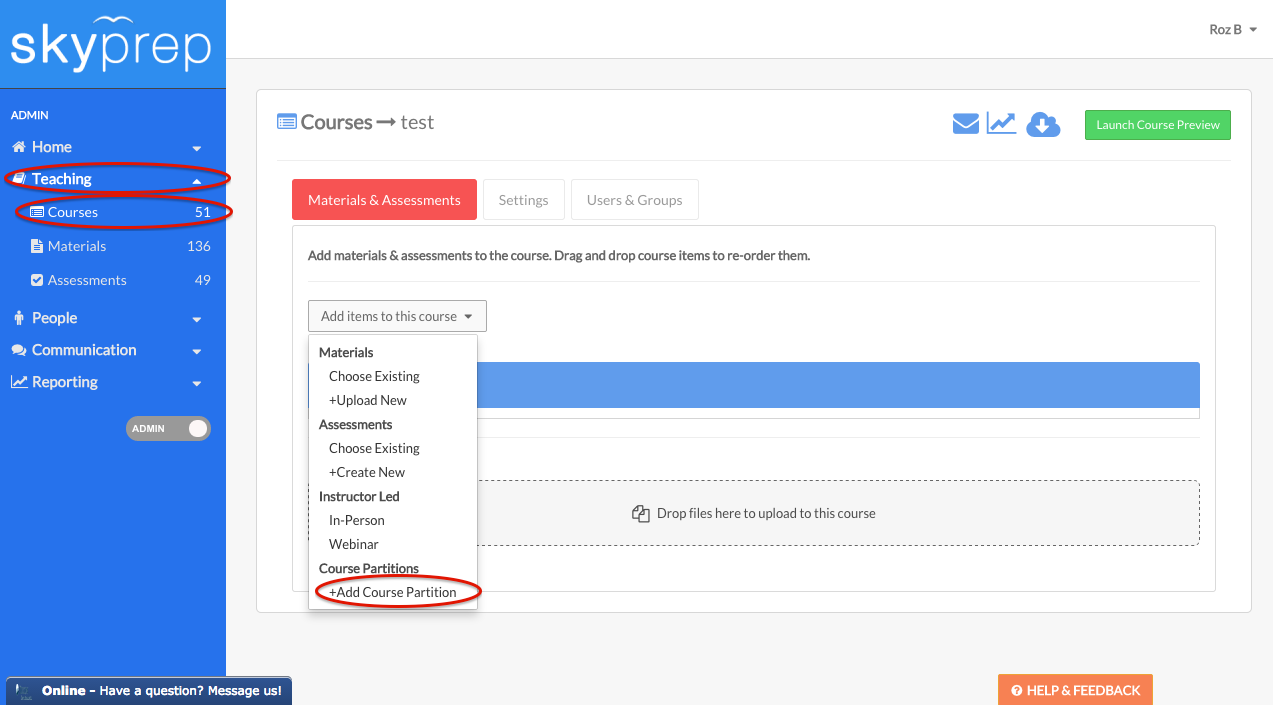The height and width of the screenshot is (705, 1273).
Task: Click the Launch Course Preview button
Action: tap(1157, 125)
